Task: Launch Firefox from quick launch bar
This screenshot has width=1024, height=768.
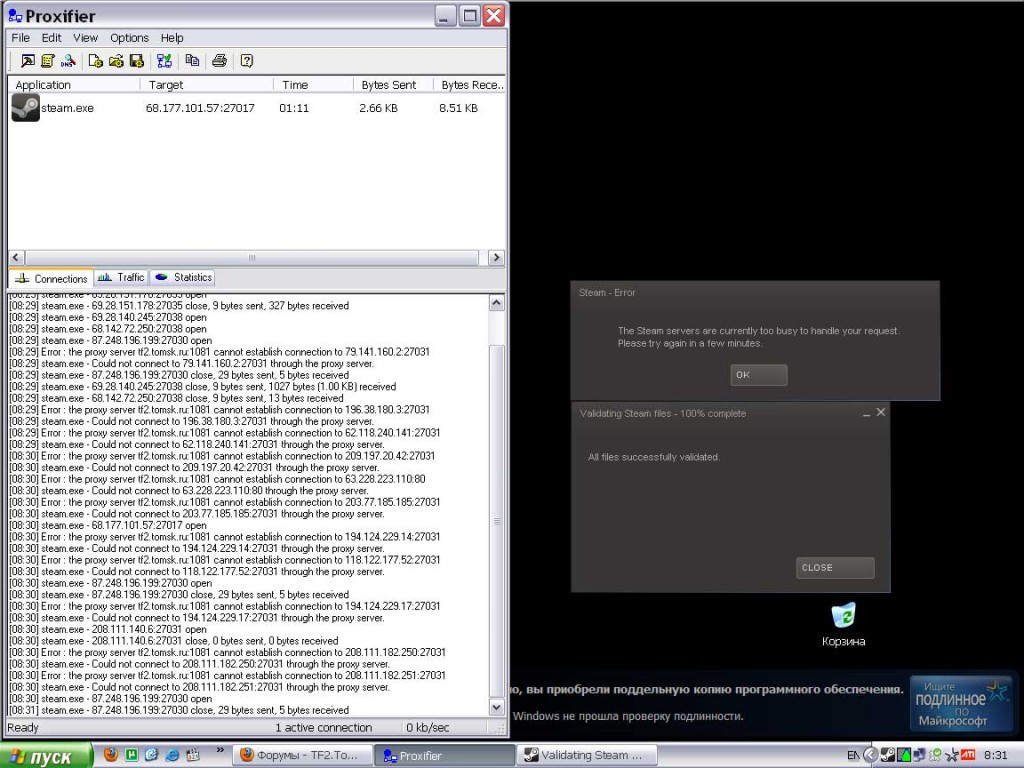Action: [111, 755]
